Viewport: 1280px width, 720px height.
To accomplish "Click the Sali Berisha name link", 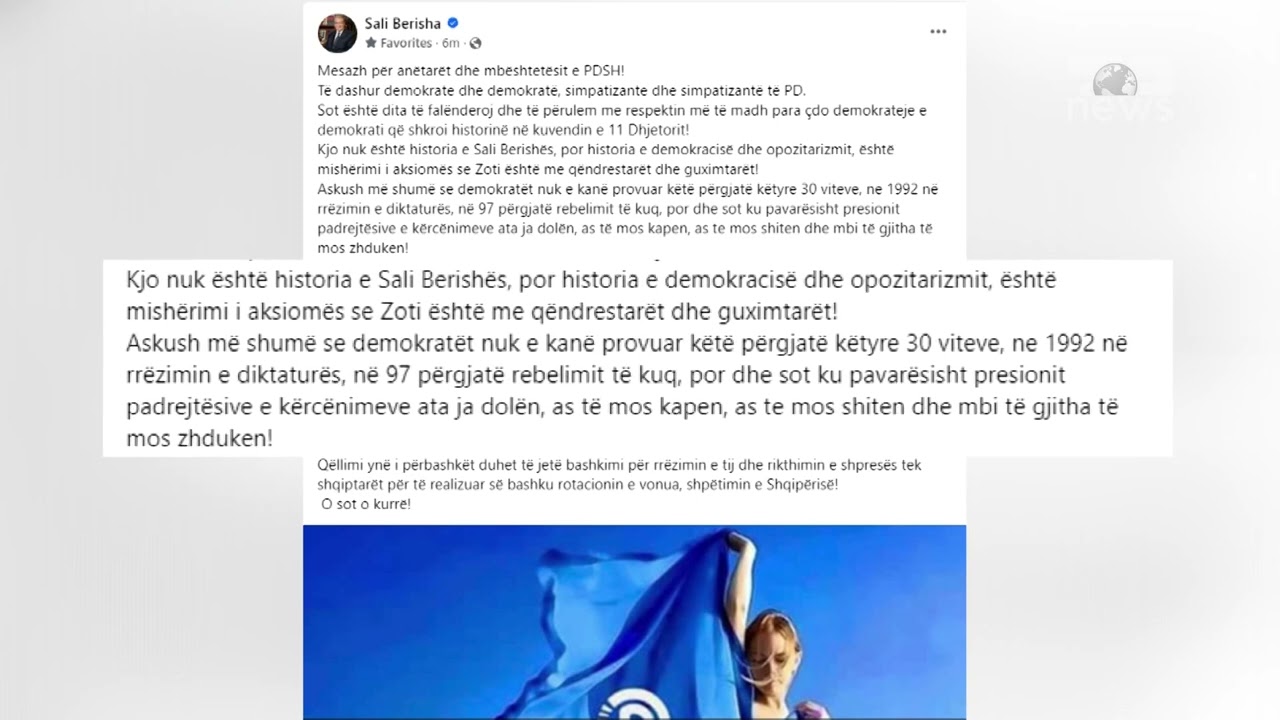I will [403, 23].
